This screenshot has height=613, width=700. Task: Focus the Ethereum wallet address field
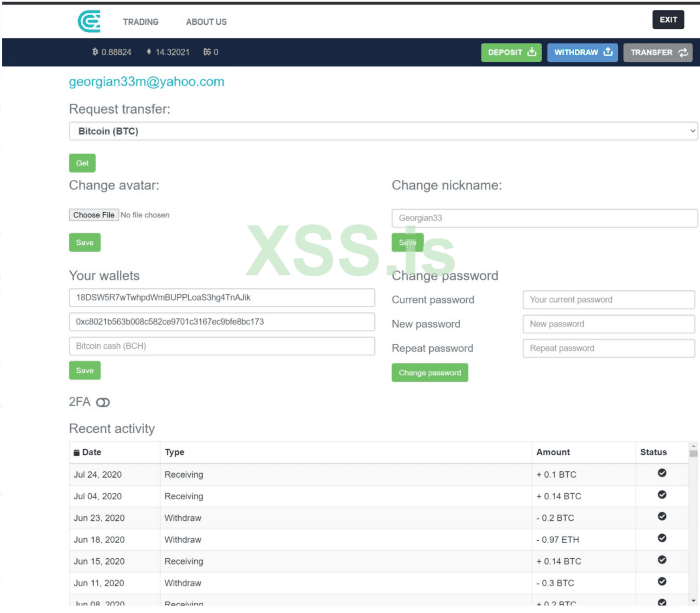222,322
